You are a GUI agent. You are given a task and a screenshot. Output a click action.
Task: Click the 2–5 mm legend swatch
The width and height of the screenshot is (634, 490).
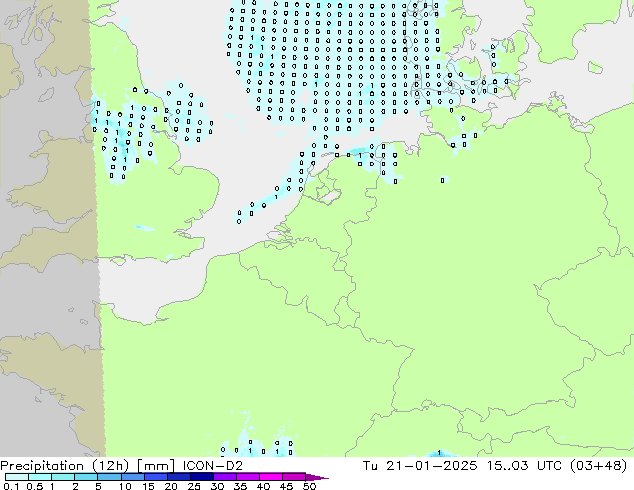[x=86, y=477]
